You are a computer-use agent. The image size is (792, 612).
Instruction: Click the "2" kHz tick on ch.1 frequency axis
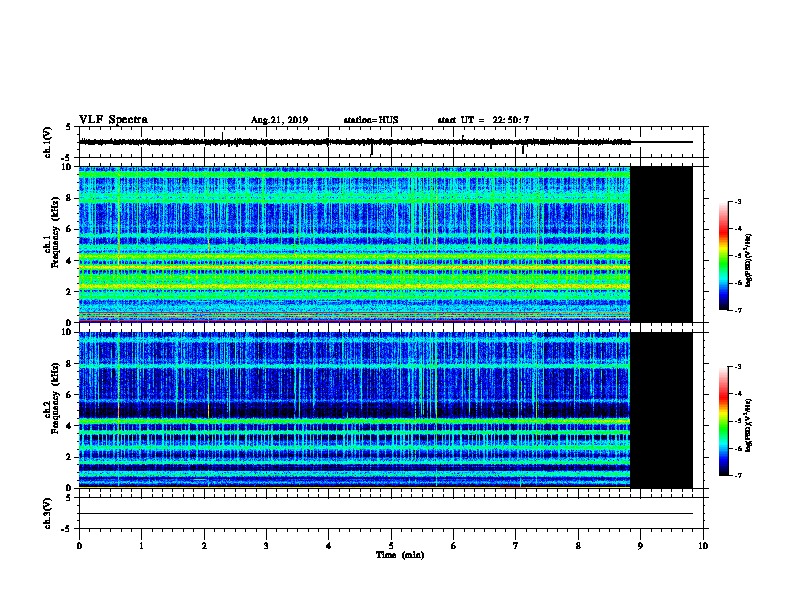(70, 291)
